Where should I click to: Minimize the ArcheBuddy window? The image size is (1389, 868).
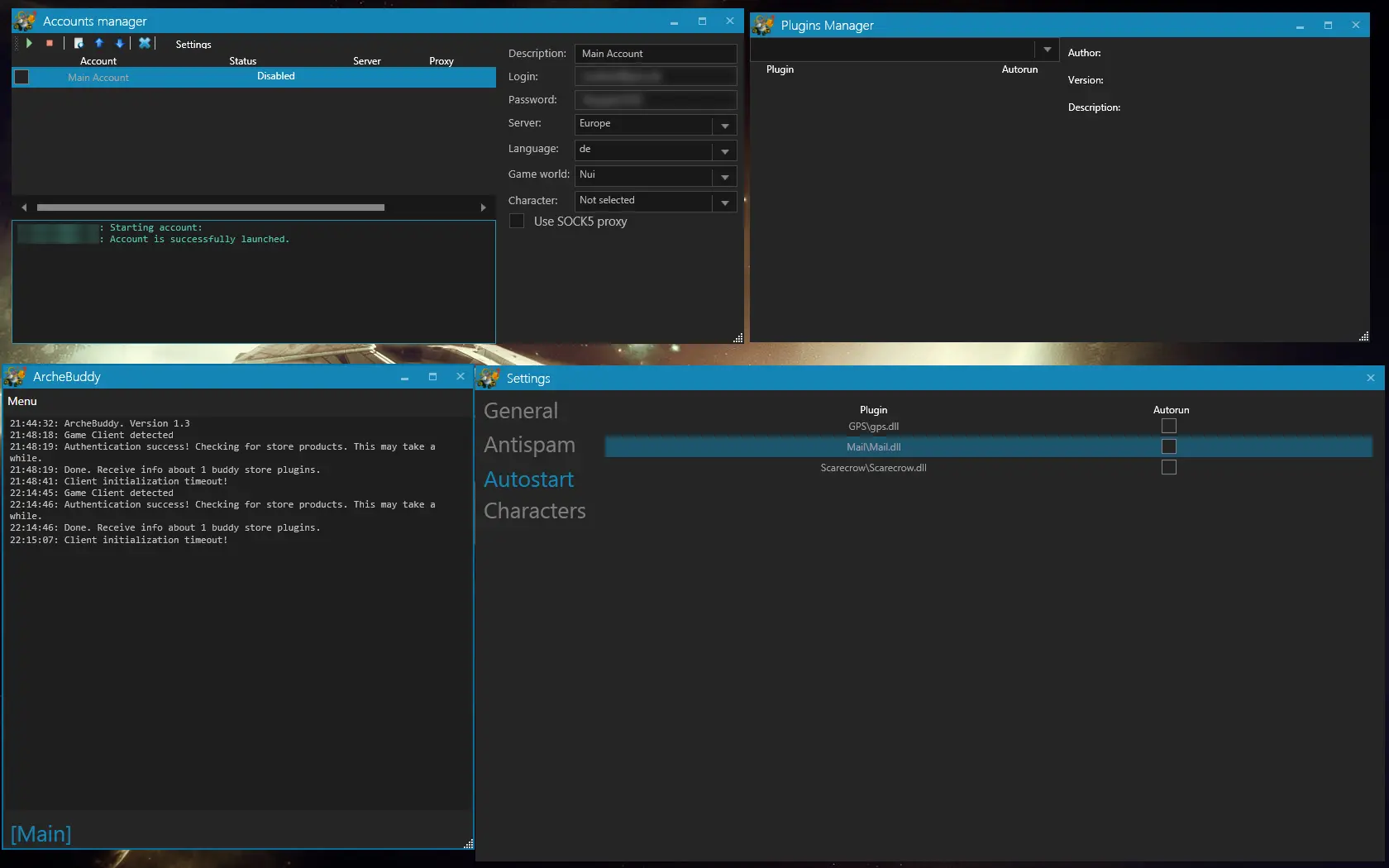tap(404, 378)
